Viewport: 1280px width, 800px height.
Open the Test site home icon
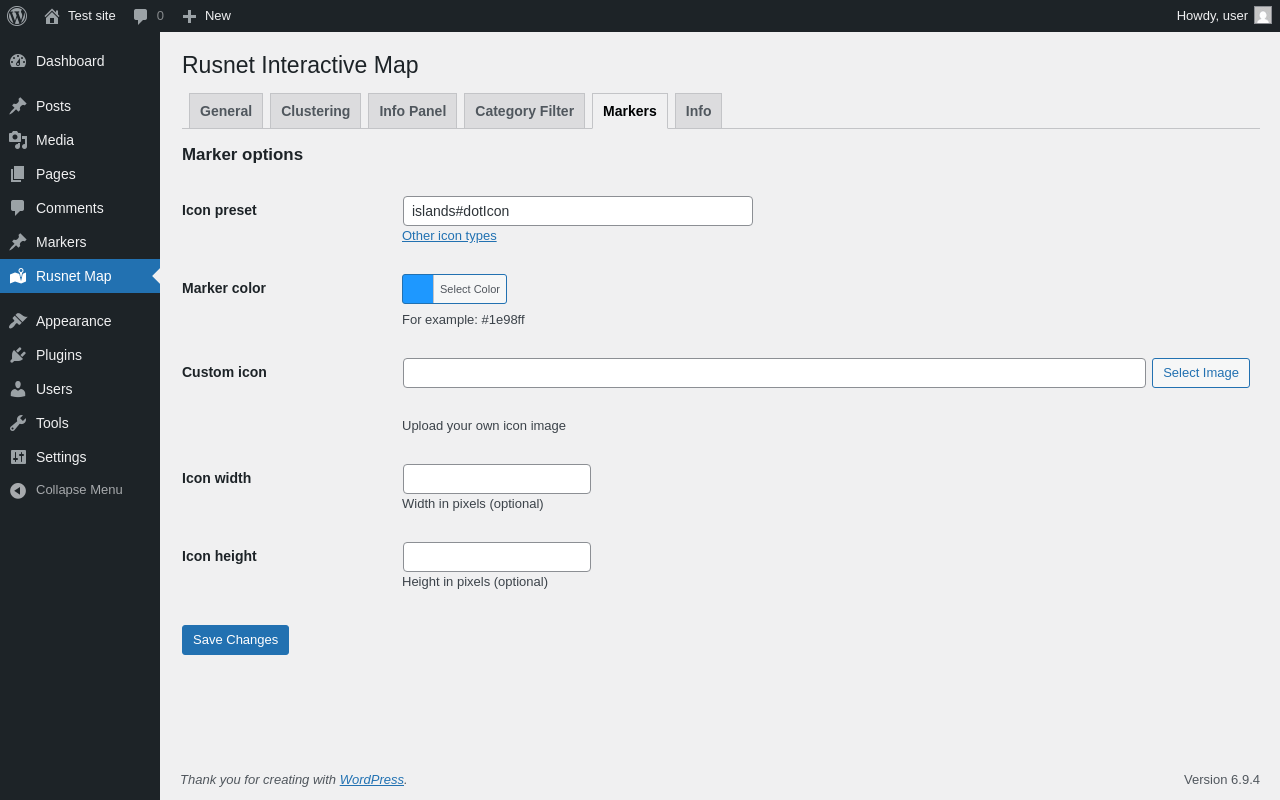pos(52,16)
